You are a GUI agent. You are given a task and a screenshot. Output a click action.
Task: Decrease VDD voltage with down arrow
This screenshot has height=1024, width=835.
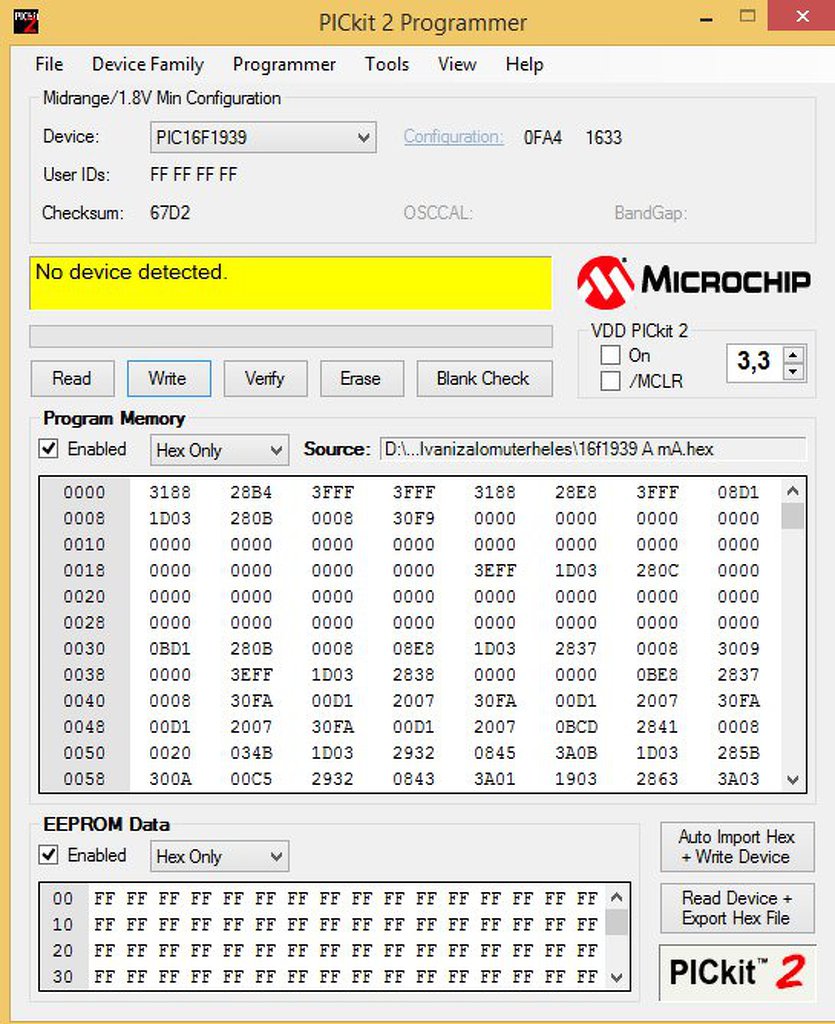793,372
